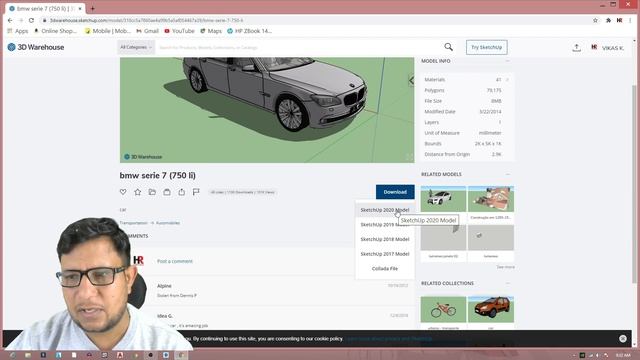Click the blue Download button
This screenshot has width=640, height=360.
[395, 192]
